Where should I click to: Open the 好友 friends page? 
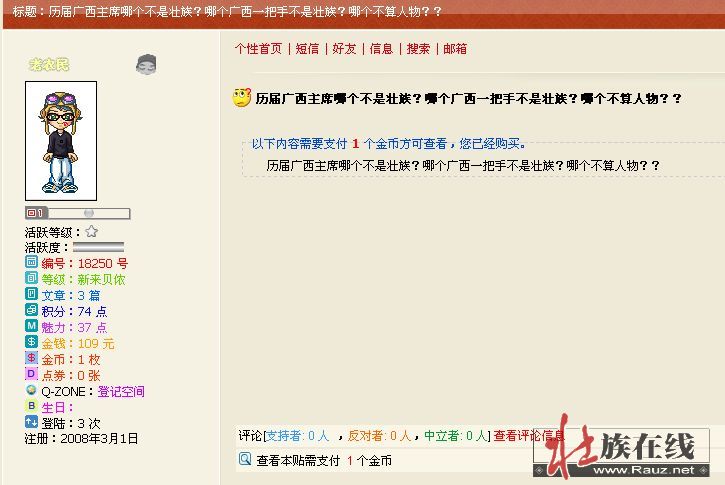344,48
